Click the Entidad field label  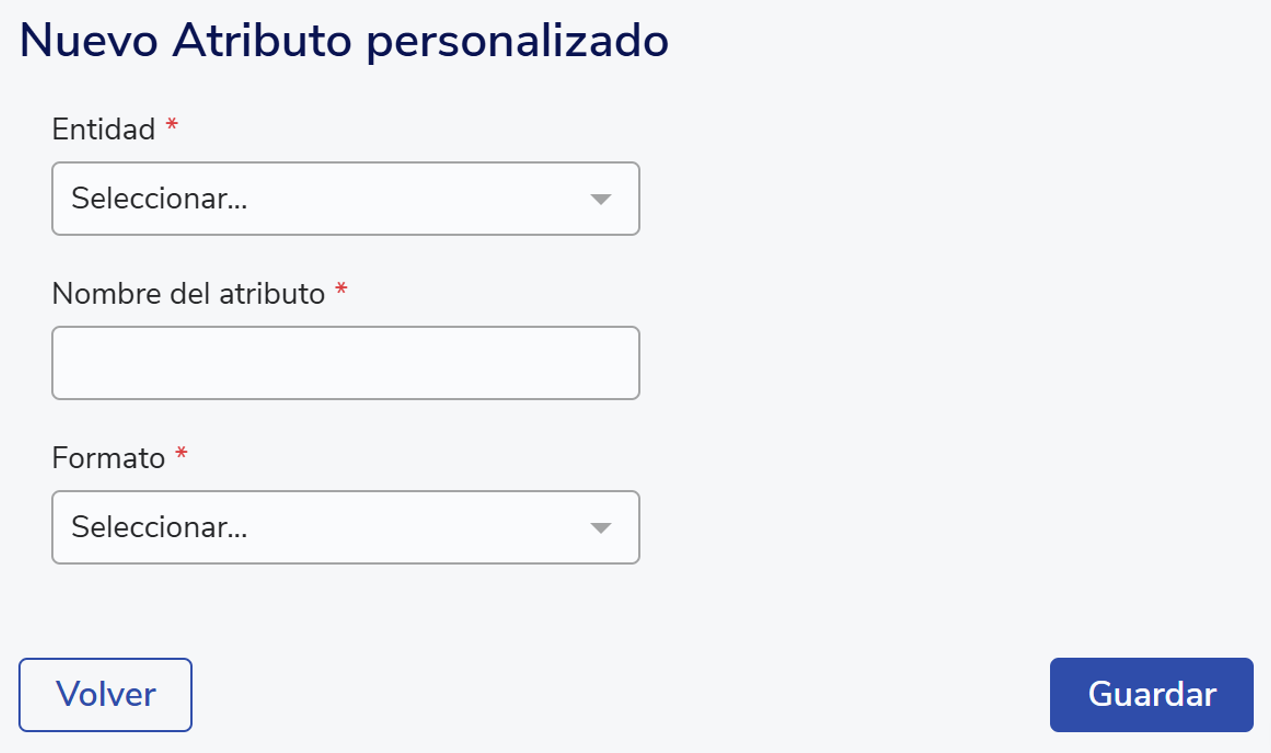pyautogui.click(x=104, y=129)
